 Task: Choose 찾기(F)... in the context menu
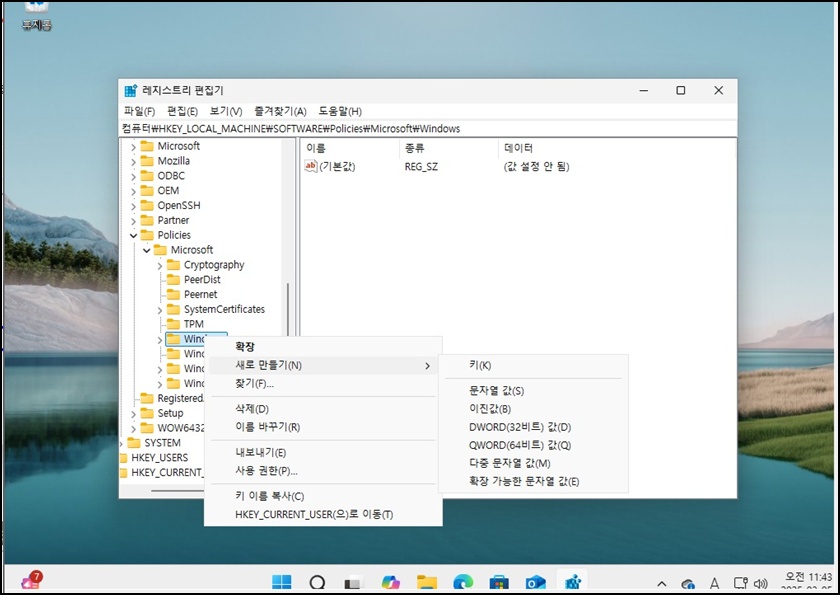tap(324, 383)
